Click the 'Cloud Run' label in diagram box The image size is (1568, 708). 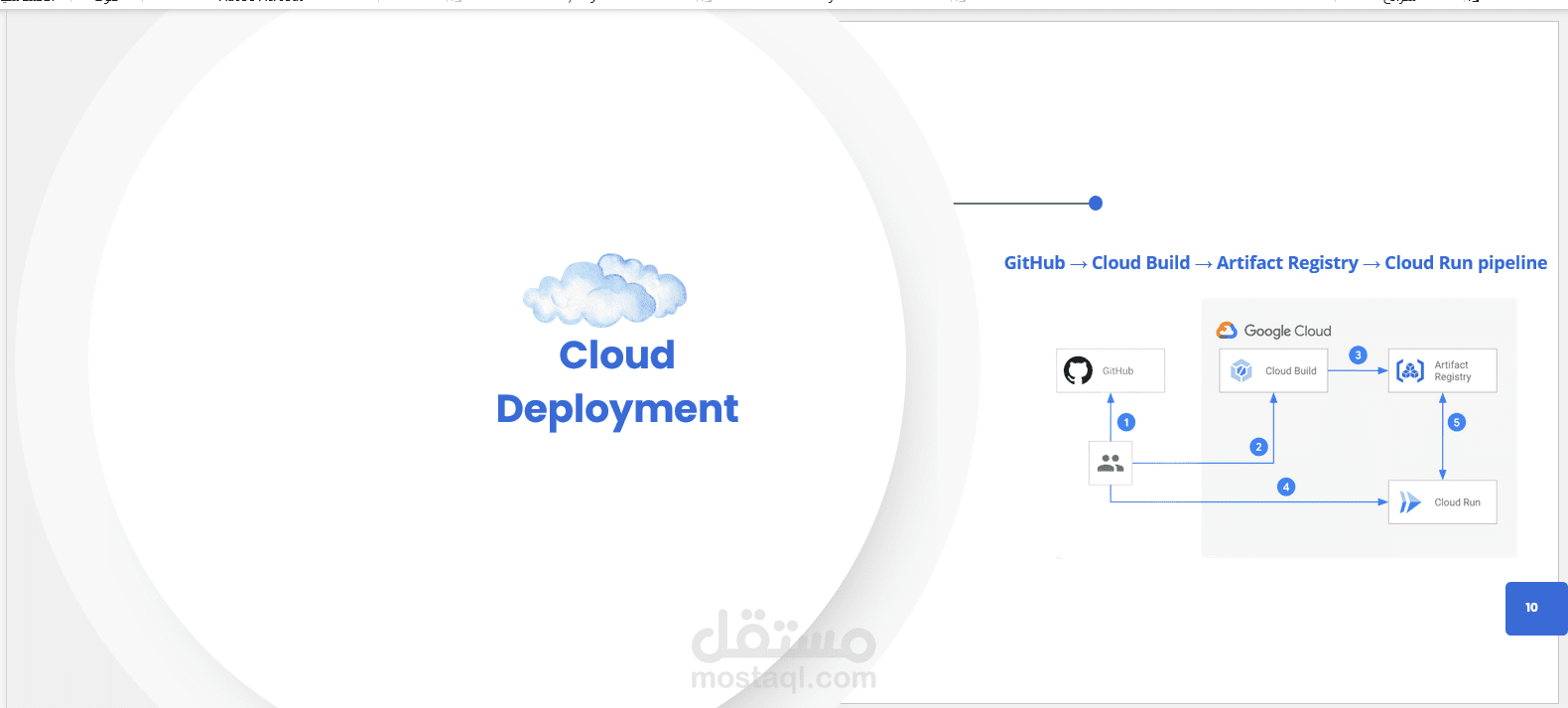pos(1457,502)
